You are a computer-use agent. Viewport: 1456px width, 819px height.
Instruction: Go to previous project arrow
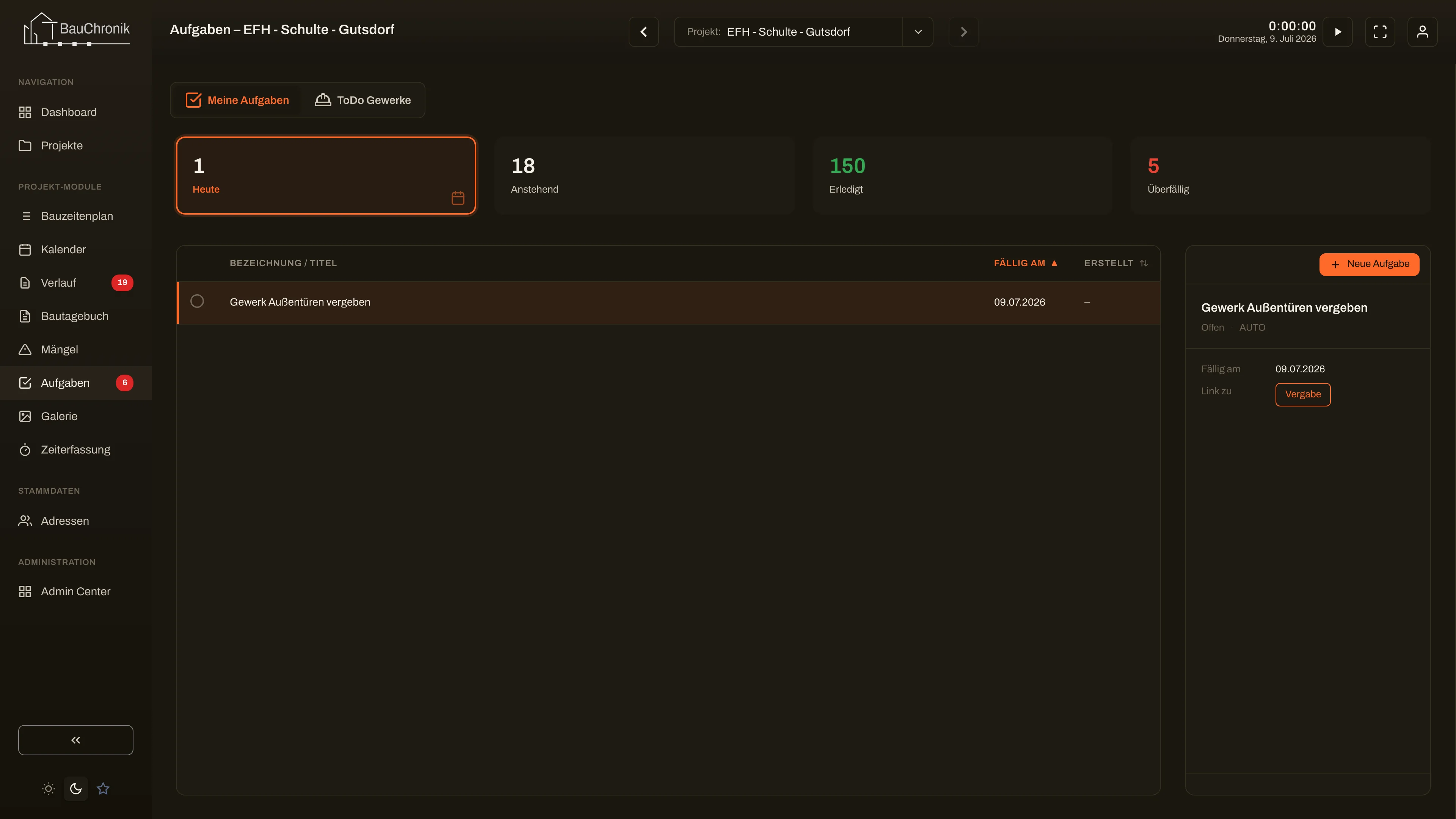(644, 31)
